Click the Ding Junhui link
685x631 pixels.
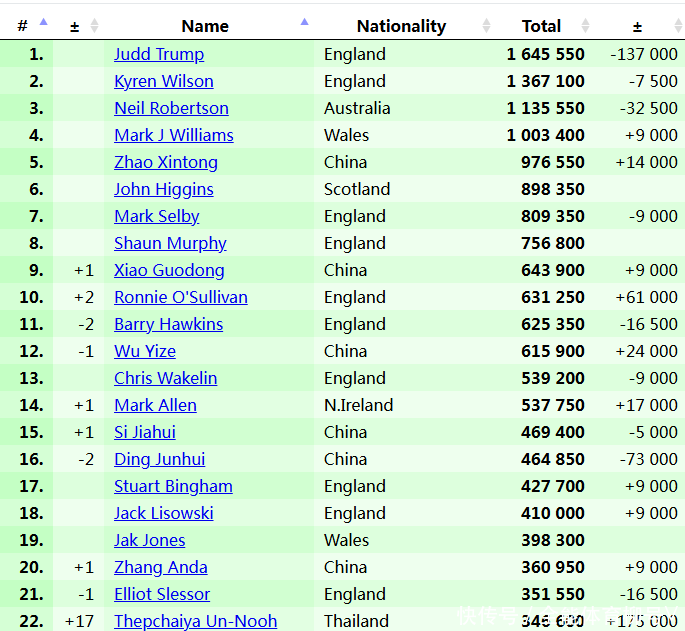point(159,459)
